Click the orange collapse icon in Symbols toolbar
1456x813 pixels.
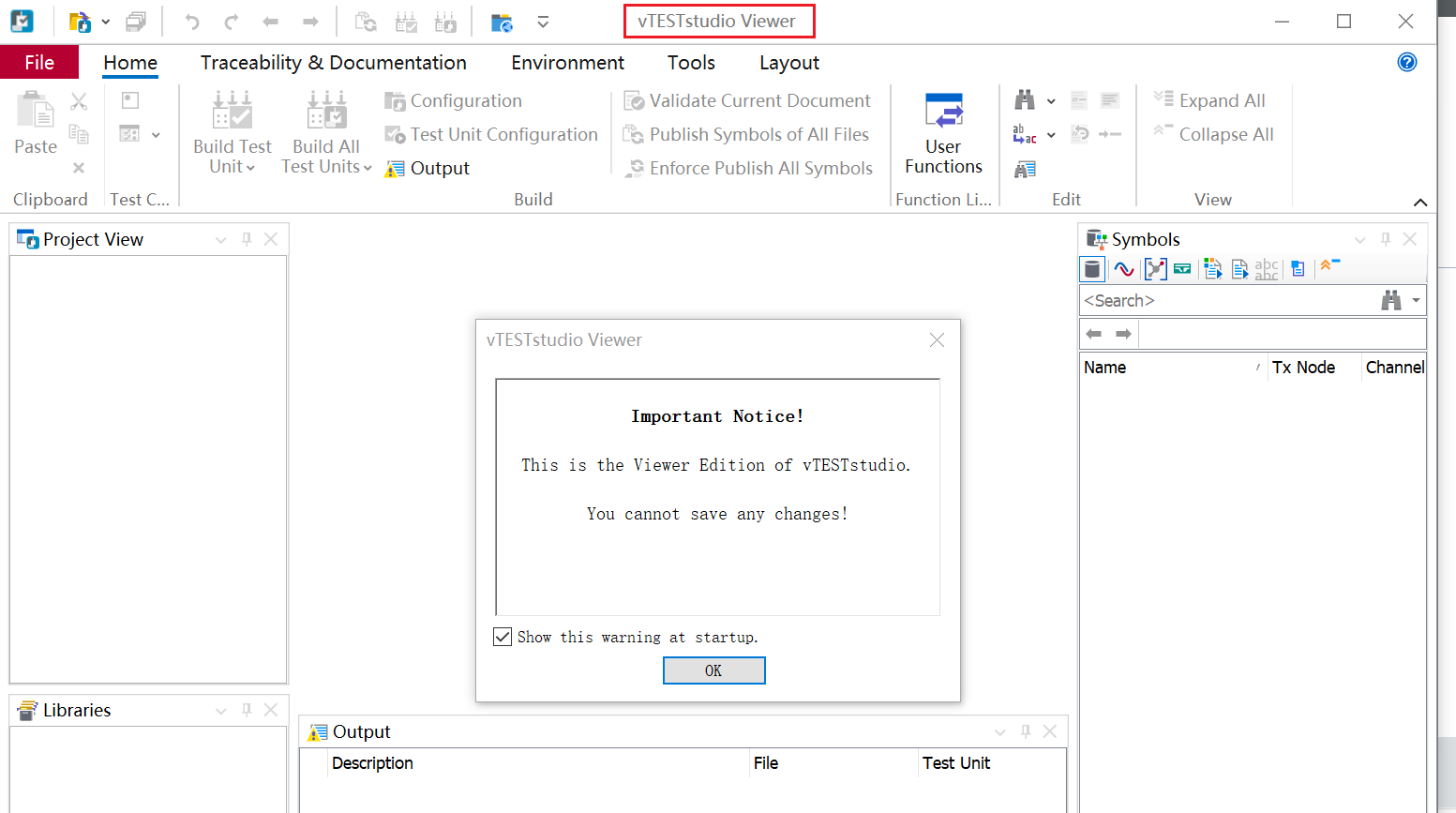(1329, 266)
